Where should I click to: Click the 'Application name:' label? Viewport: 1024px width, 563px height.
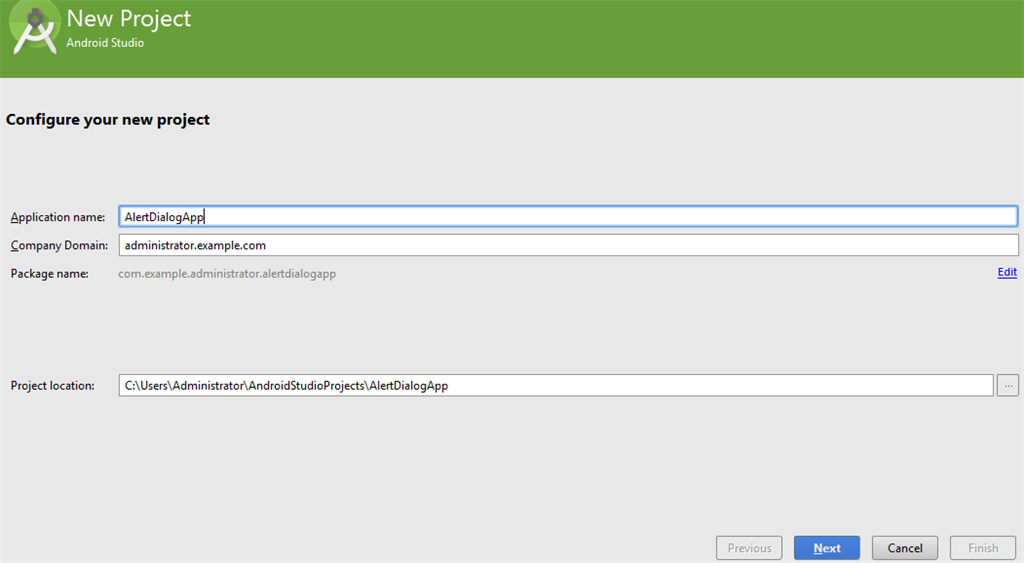[57, 217]
